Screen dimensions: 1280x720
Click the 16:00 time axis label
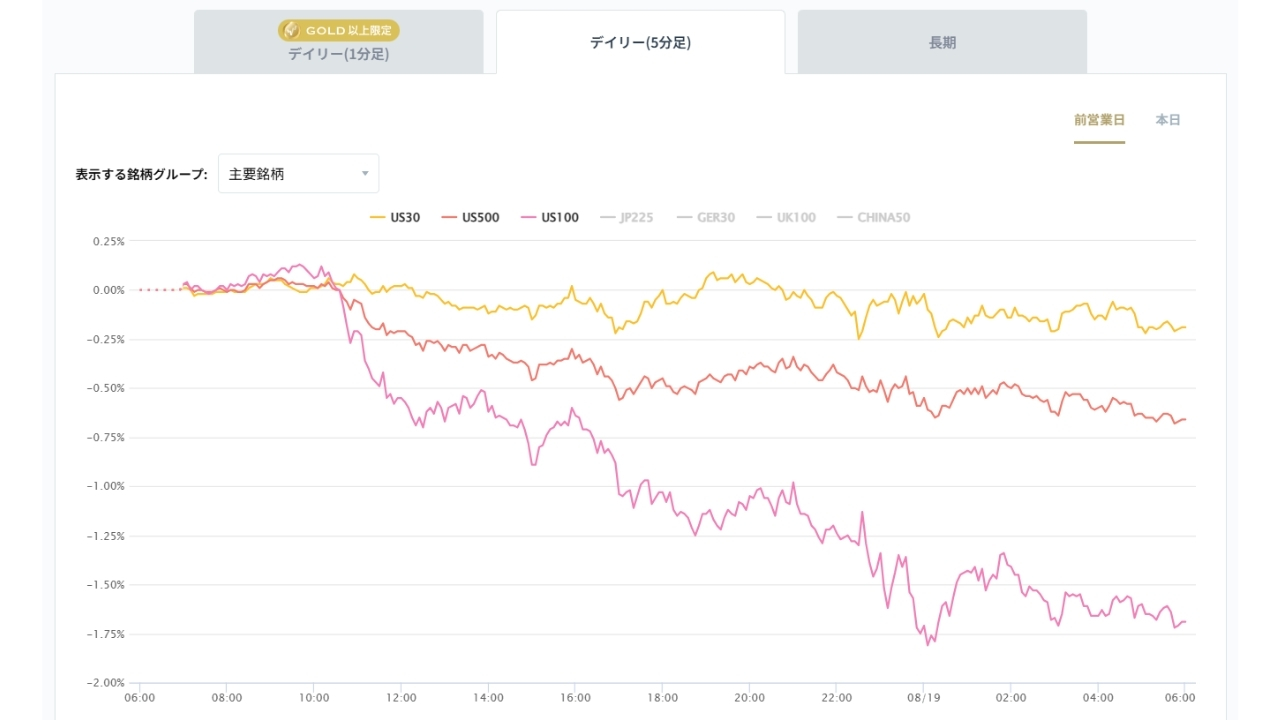(x=575, y=697)
